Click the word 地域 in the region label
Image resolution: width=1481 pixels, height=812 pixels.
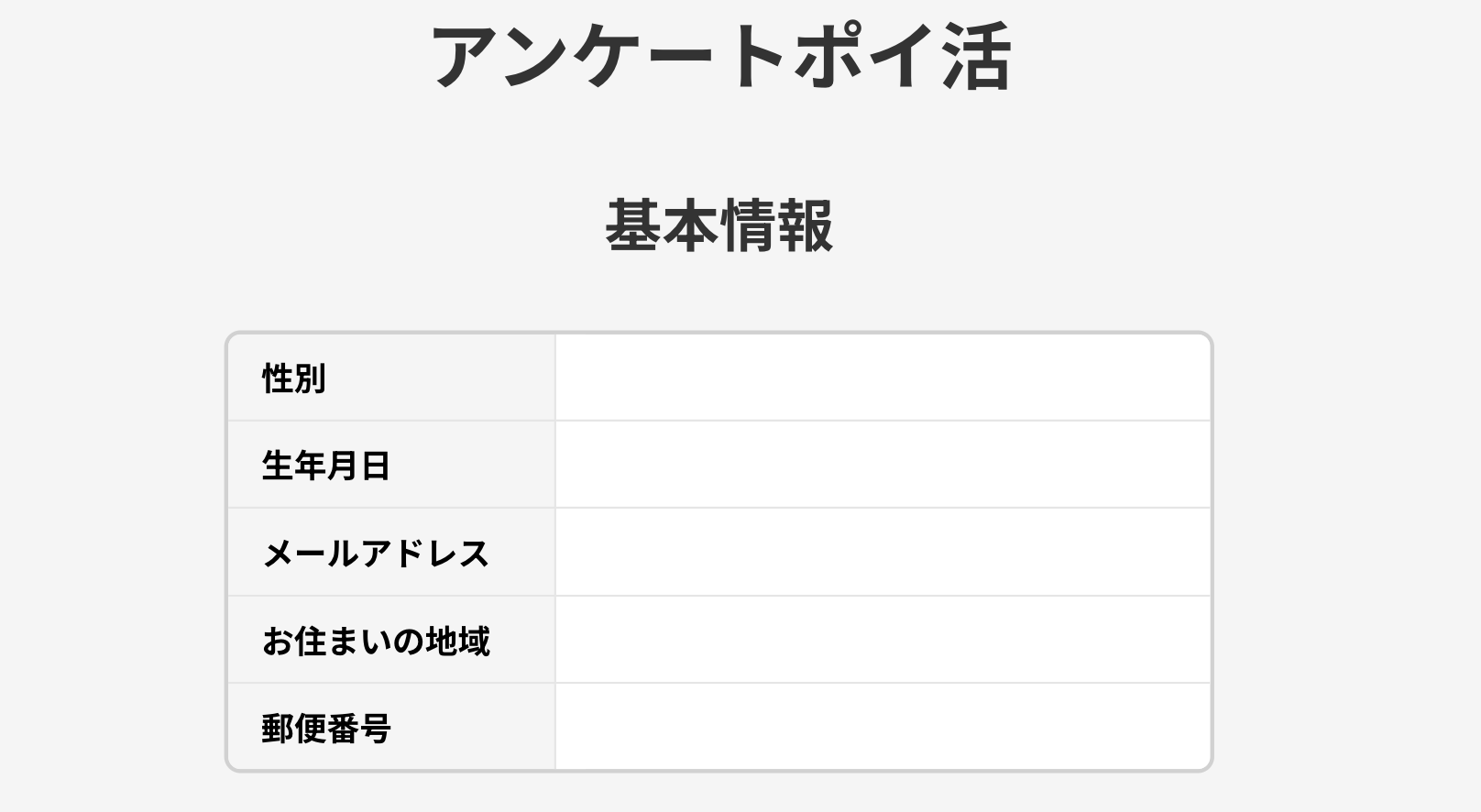(457, 641)
